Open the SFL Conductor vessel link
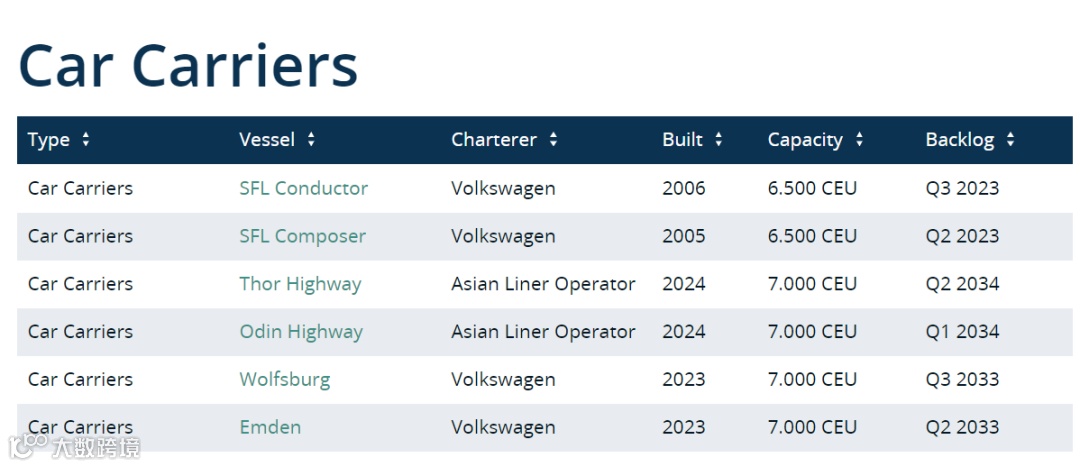Viewport: 1080px width, 467px height. 303,188
